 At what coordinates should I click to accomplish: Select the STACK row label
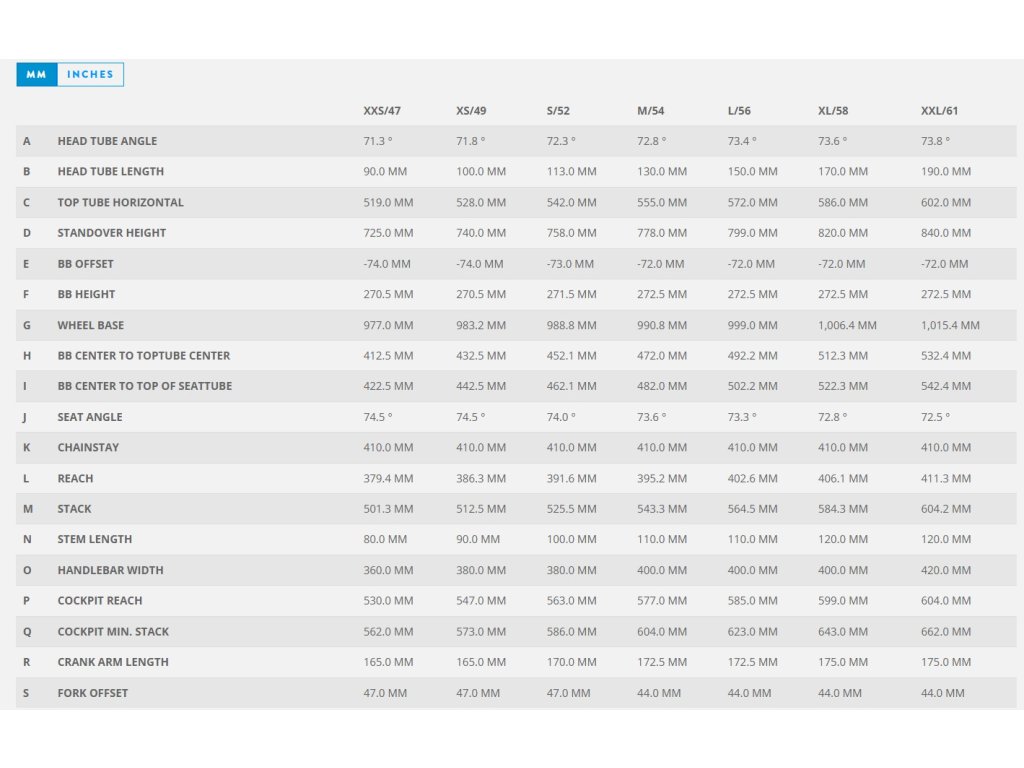74,509
